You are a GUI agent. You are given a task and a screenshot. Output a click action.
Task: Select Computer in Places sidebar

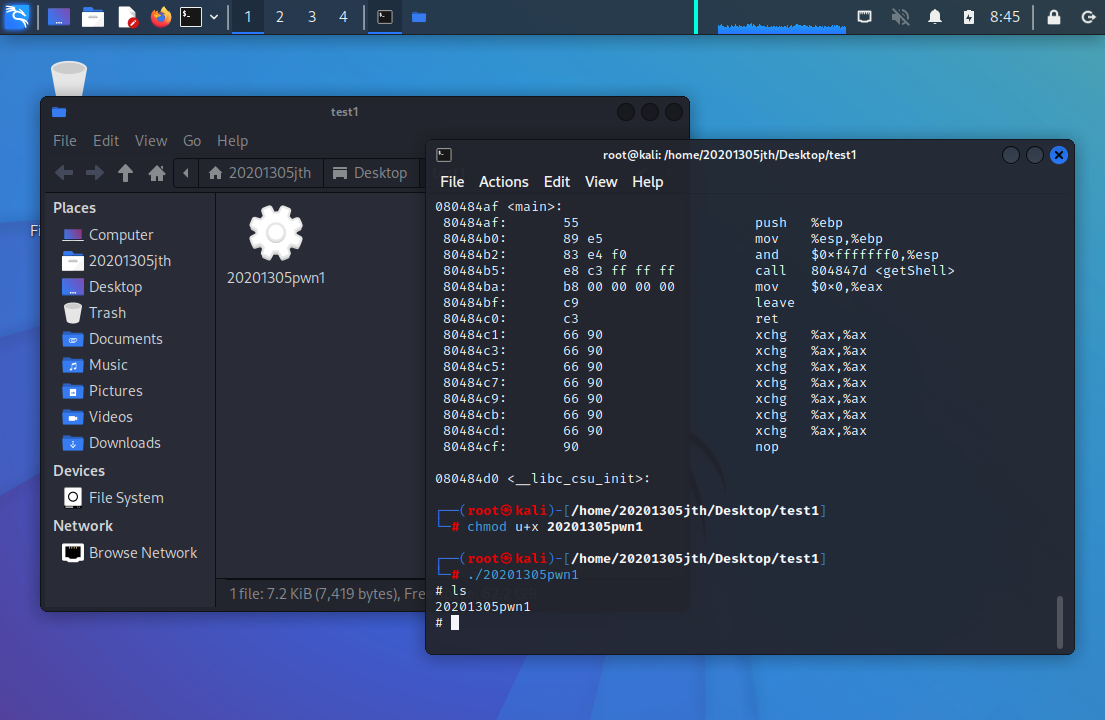pyautogui.click(x=108, y=235)
